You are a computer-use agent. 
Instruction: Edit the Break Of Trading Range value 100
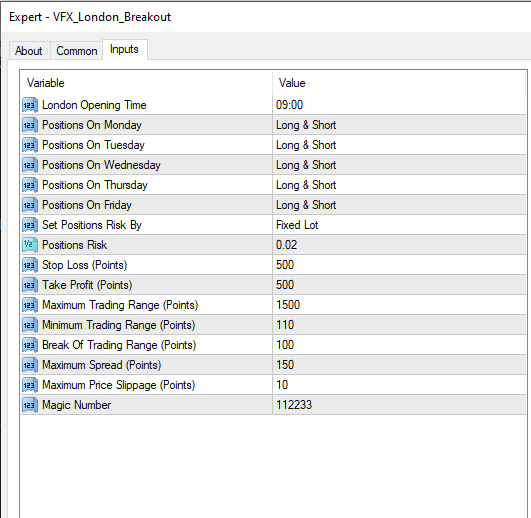click(x=399, y=345)
